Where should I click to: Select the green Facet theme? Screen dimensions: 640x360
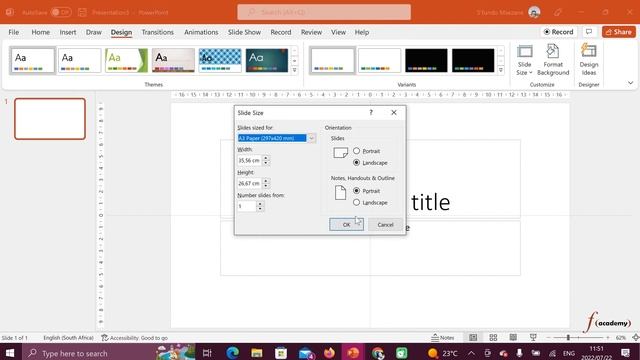point(126,60)
